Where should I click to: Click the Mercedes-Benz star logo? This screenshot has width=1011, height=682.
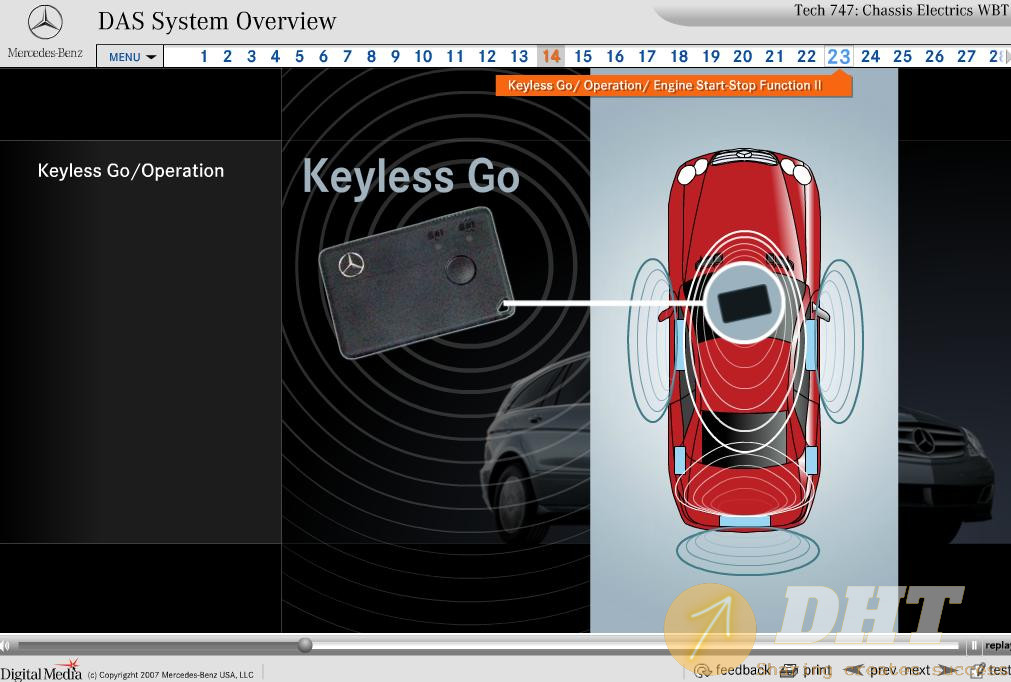(x=45, y=22)
